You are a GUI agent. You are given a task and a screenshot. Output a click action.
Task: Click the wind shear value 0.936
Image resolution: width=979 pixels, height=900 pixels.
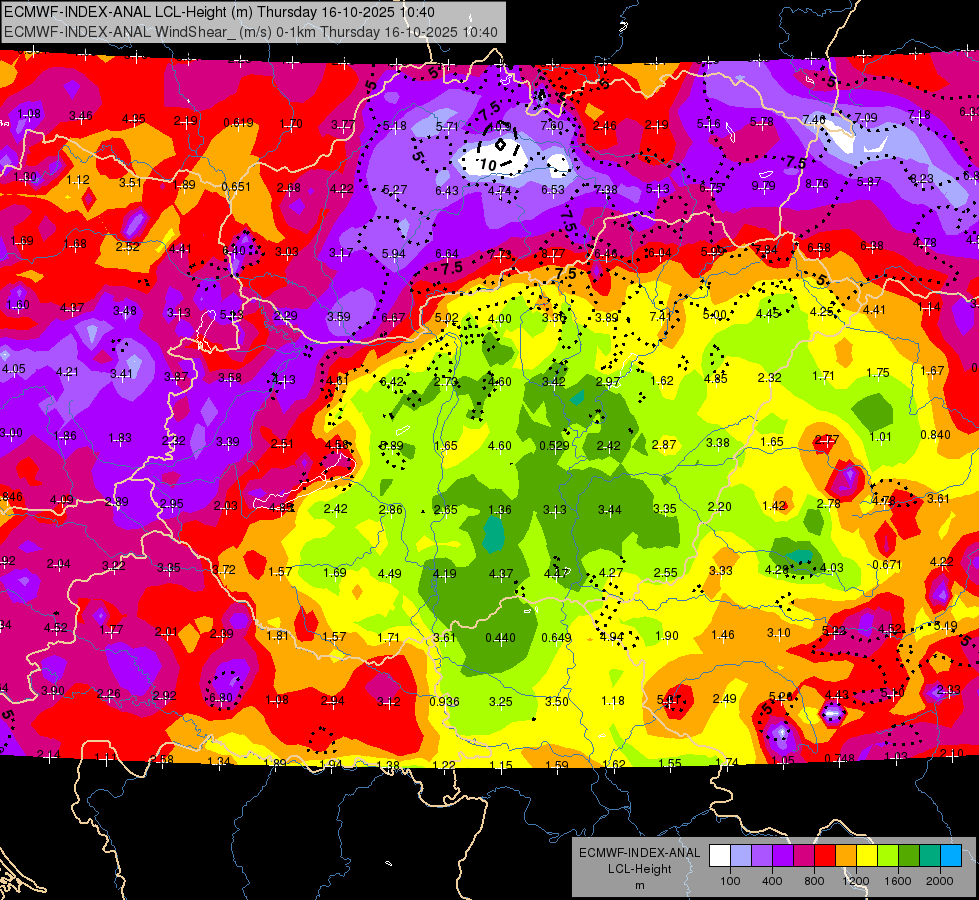(x=445, y=701)
